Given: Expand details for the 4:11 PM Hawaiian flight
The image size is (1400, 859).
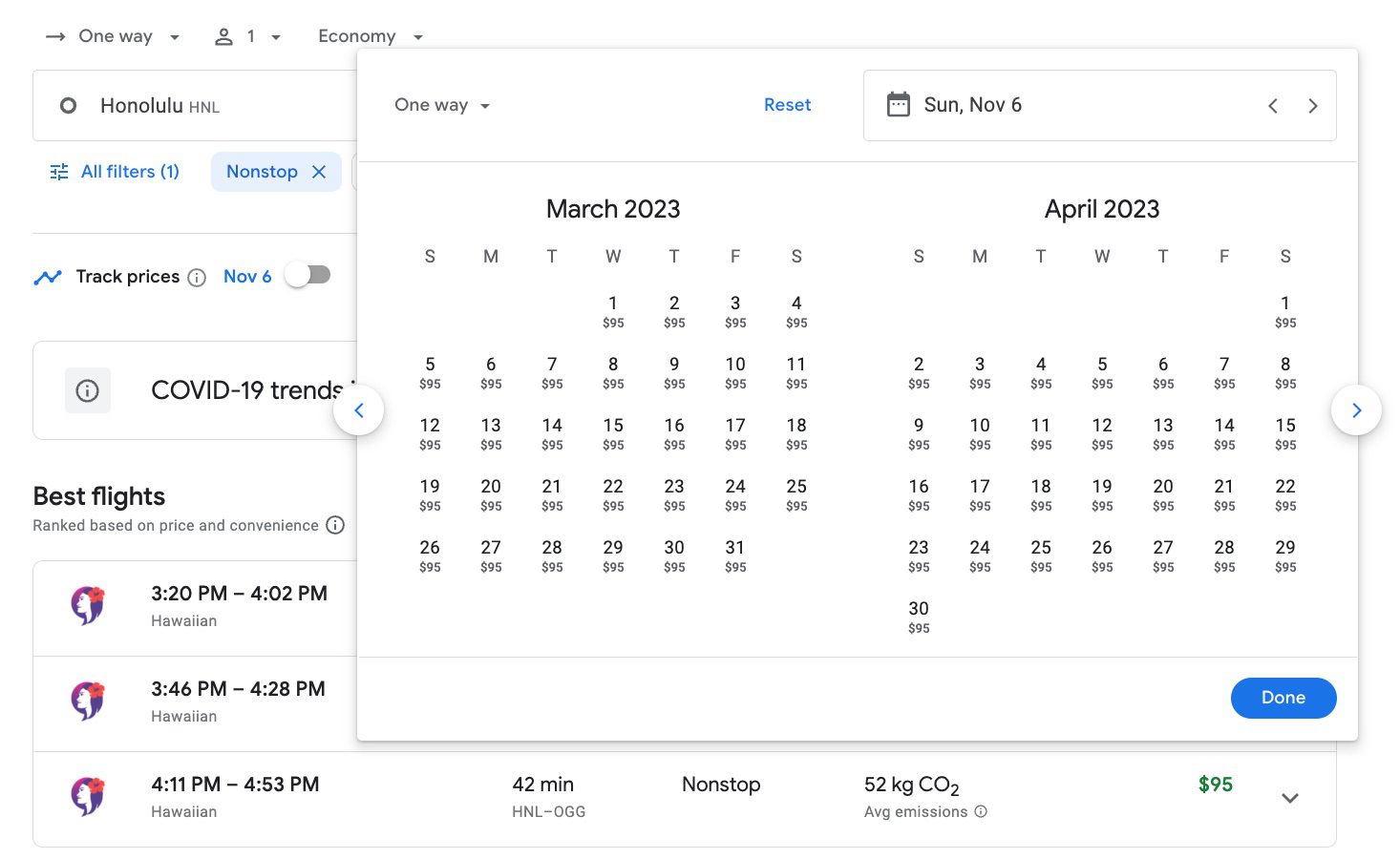Looking at the screenshot, I should (1290, 798).
